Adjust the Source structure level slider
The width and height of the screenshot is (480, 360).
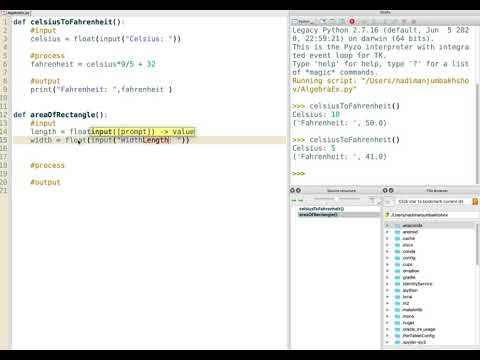(337, 199)
